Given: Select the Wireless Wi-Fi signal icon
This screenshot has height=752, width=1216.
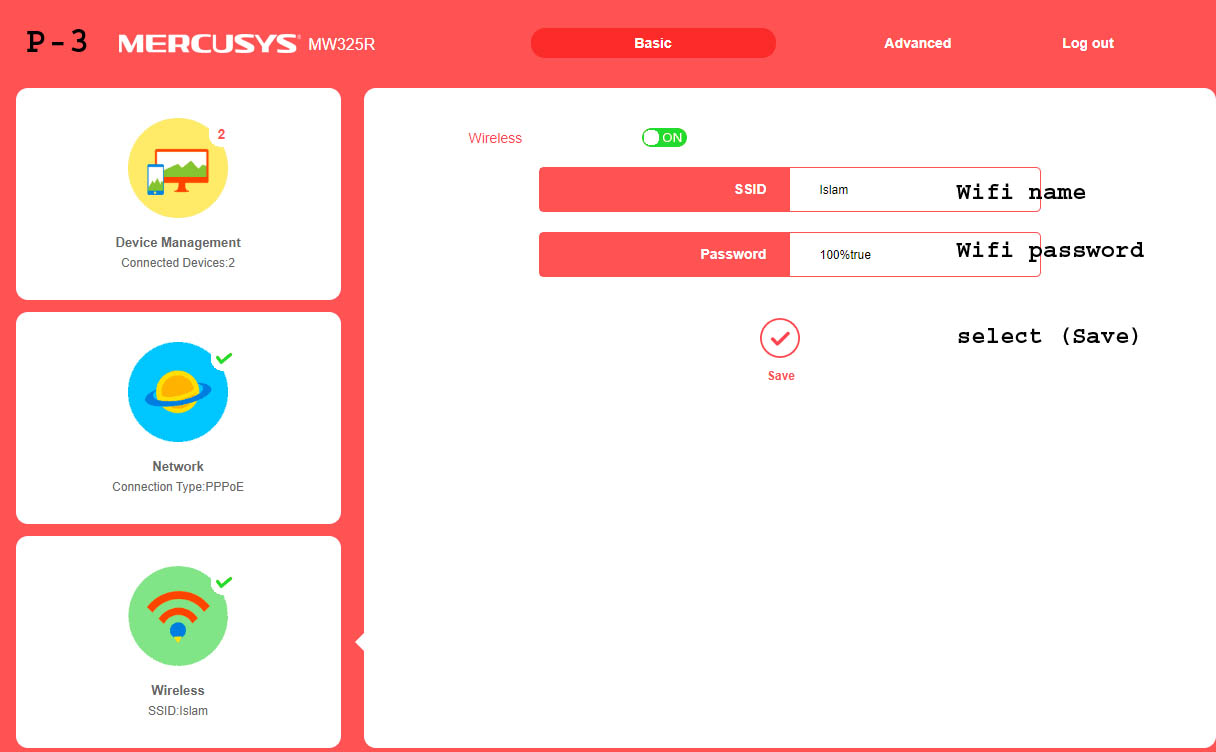Looking at the screenshot, I should click(x=178, y=616).
